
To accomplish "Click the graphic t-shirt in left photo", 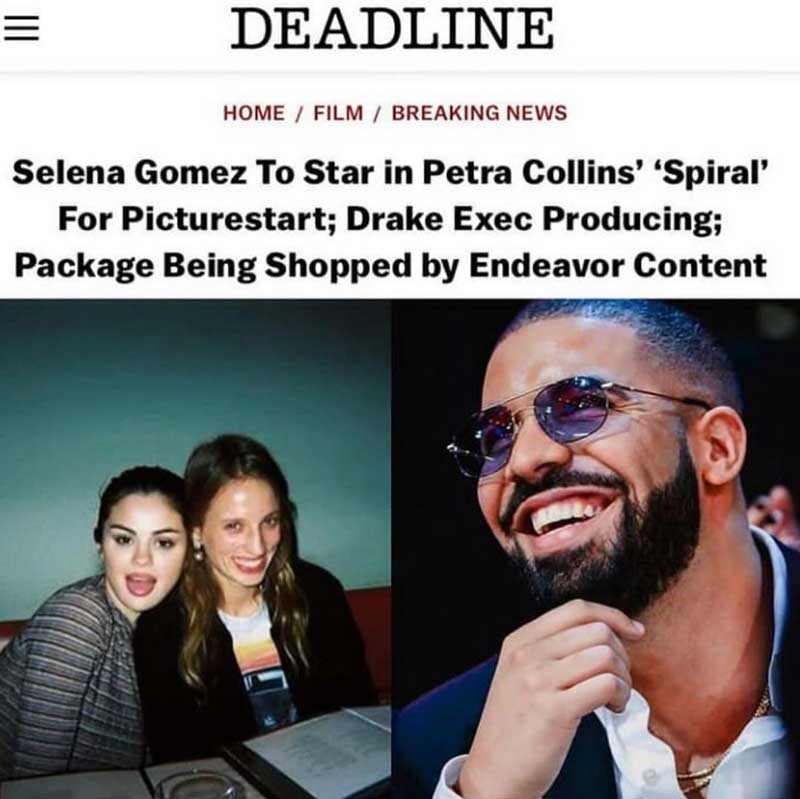I will 259,663.
